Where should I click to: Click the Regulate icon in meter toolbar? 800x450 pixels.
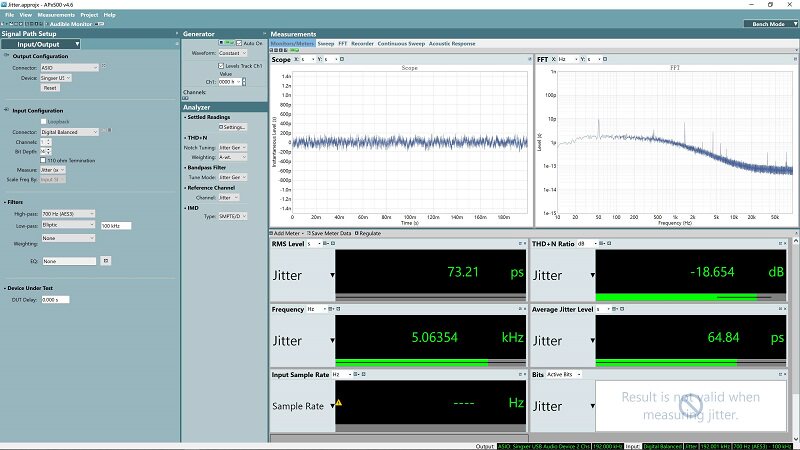[x=357, y=233]
